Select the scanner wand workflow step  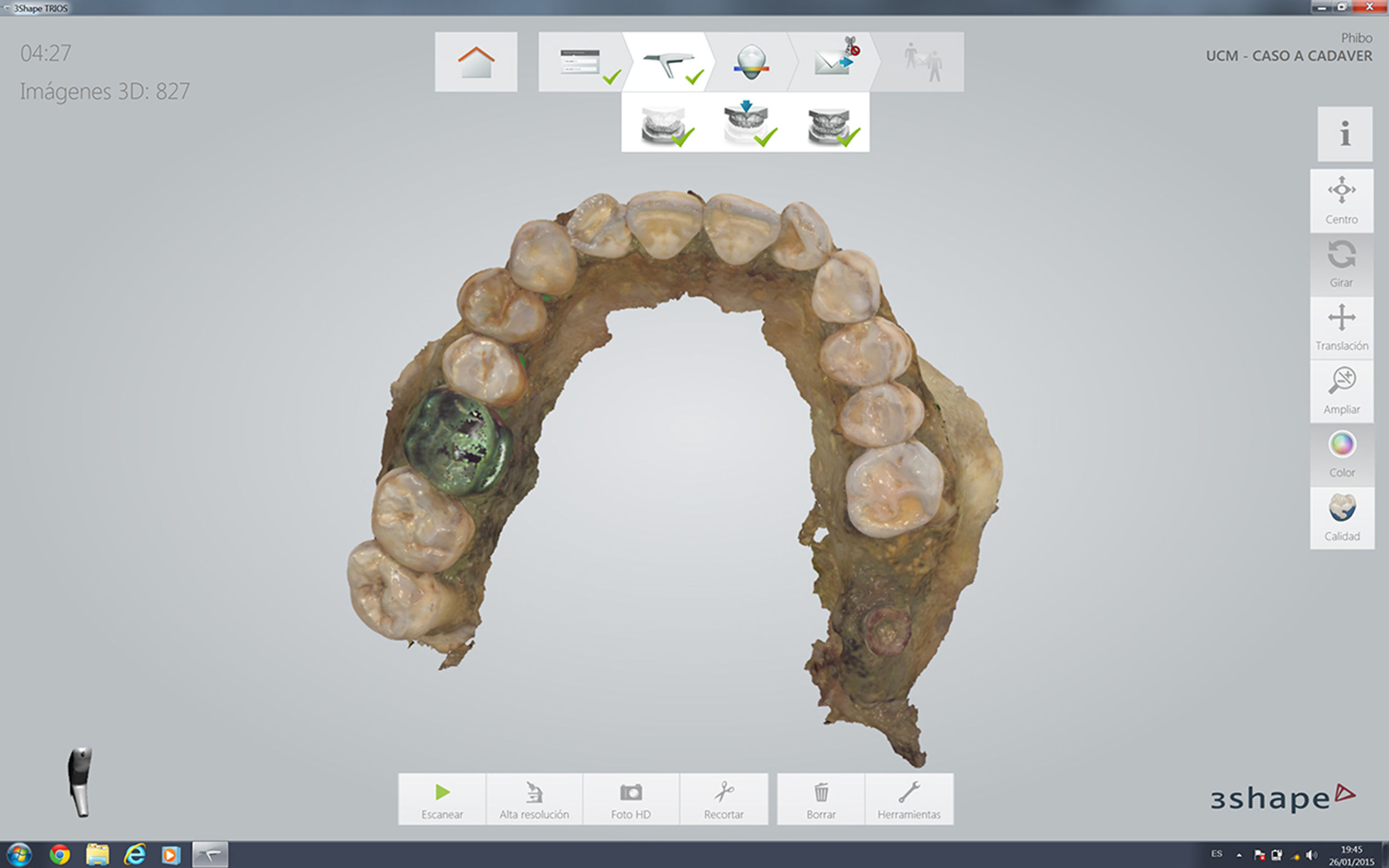pyautogui.click(x=668, y=62)
